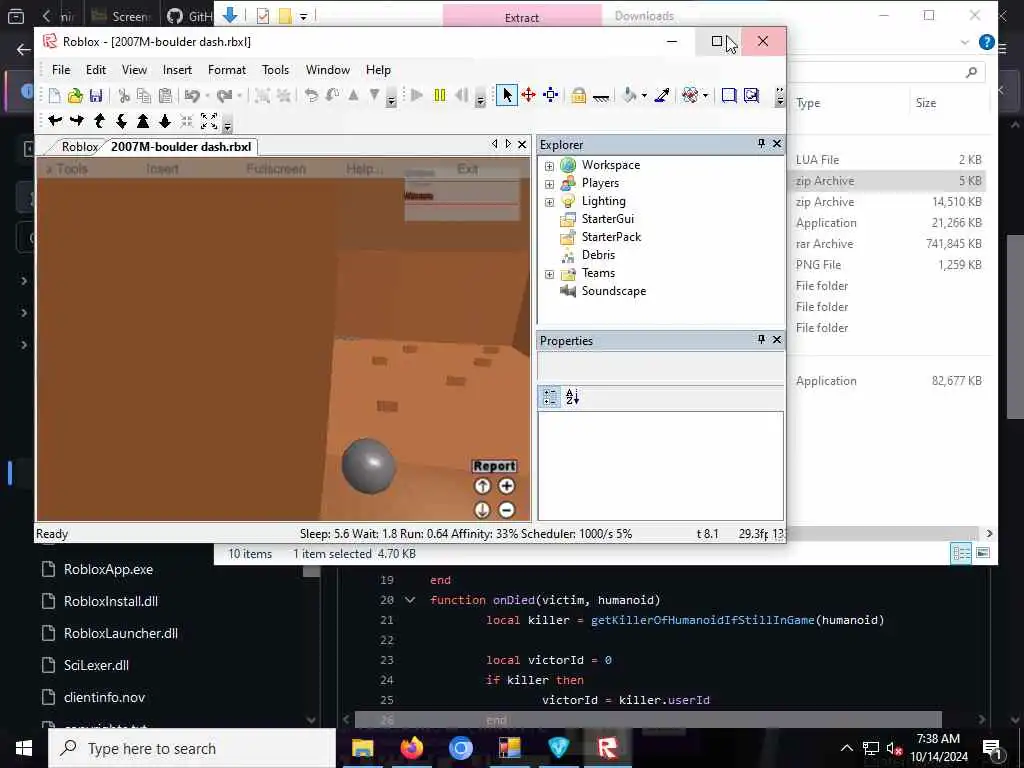1024x768 pixels.
Task: Save the place with the floppy icon
Action: (x=96, y=96)
